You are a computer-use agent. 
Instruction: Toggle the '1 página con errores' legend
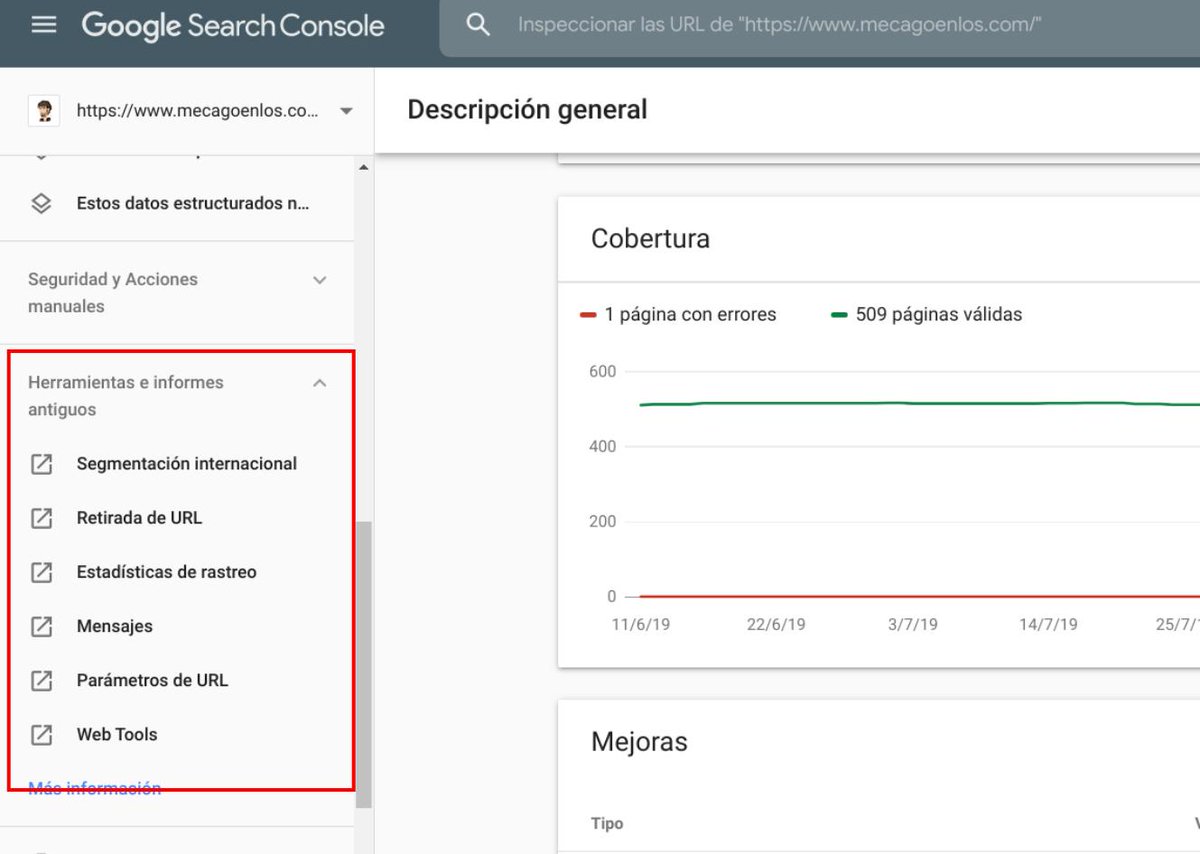tap(678, 314)
